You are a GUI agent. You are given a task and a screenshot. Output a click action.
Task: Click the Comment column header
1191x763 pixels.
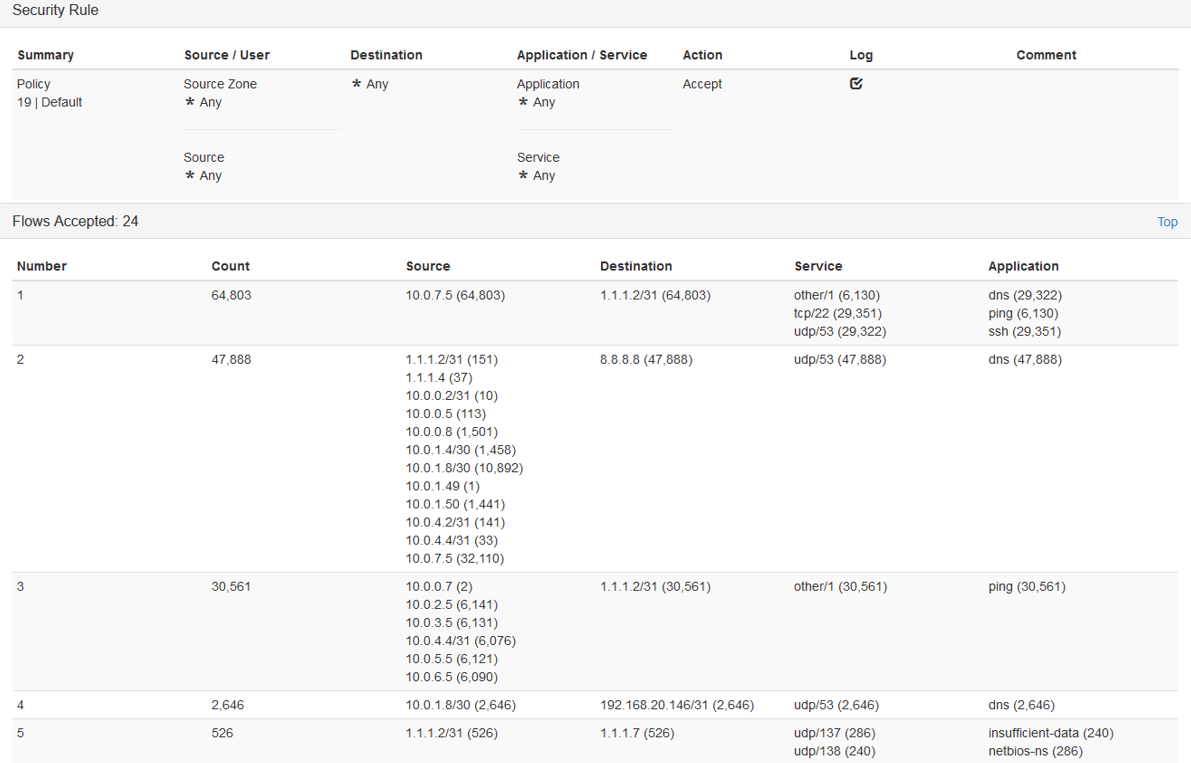[1046, 55]
